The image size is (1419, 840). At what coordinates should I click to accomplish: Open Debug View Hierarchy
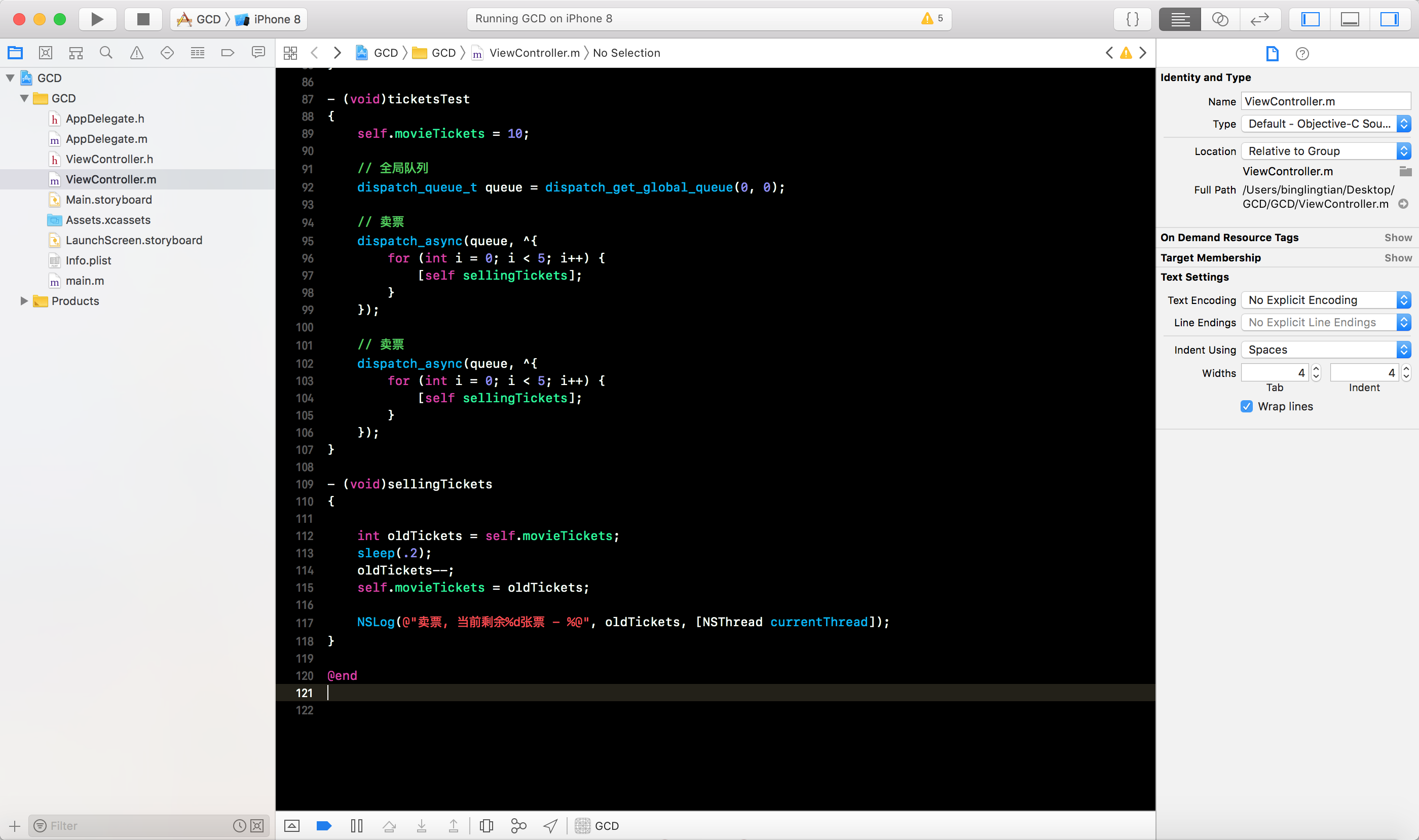487,826
